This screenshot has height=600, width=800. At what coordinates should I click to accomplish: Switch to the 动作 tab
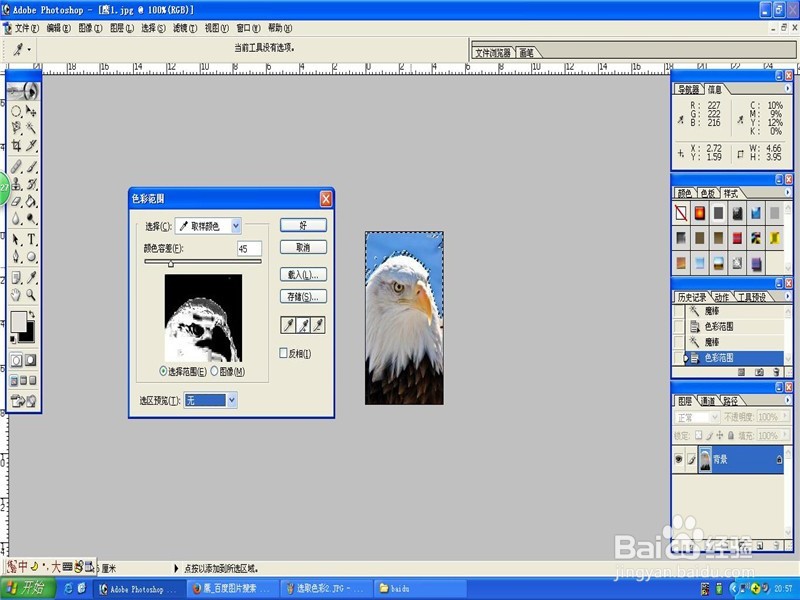721,297
